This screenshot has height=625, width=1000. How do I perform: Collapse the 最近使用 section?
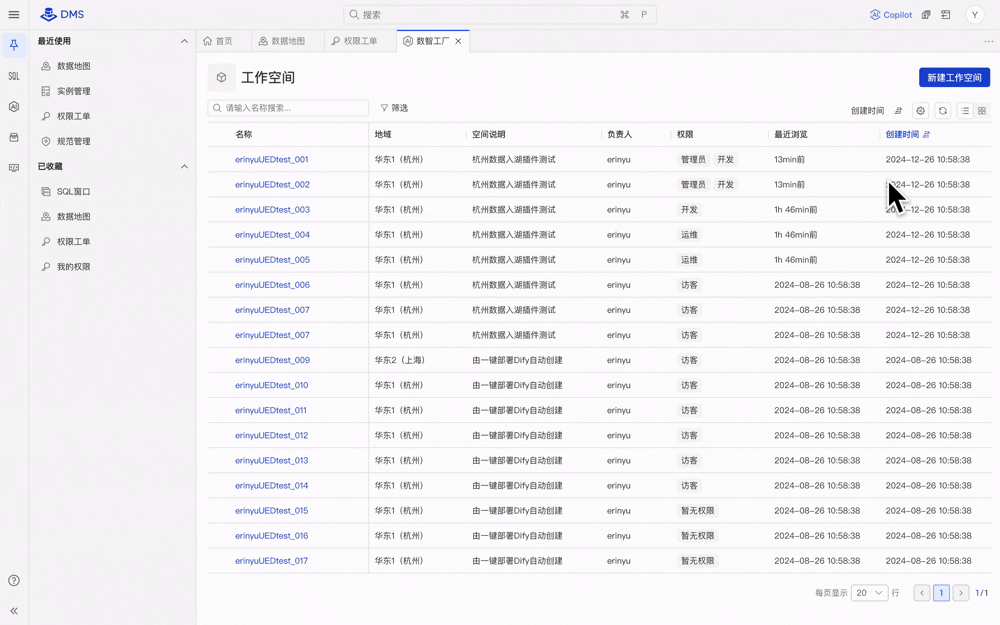tap(184, 41)
